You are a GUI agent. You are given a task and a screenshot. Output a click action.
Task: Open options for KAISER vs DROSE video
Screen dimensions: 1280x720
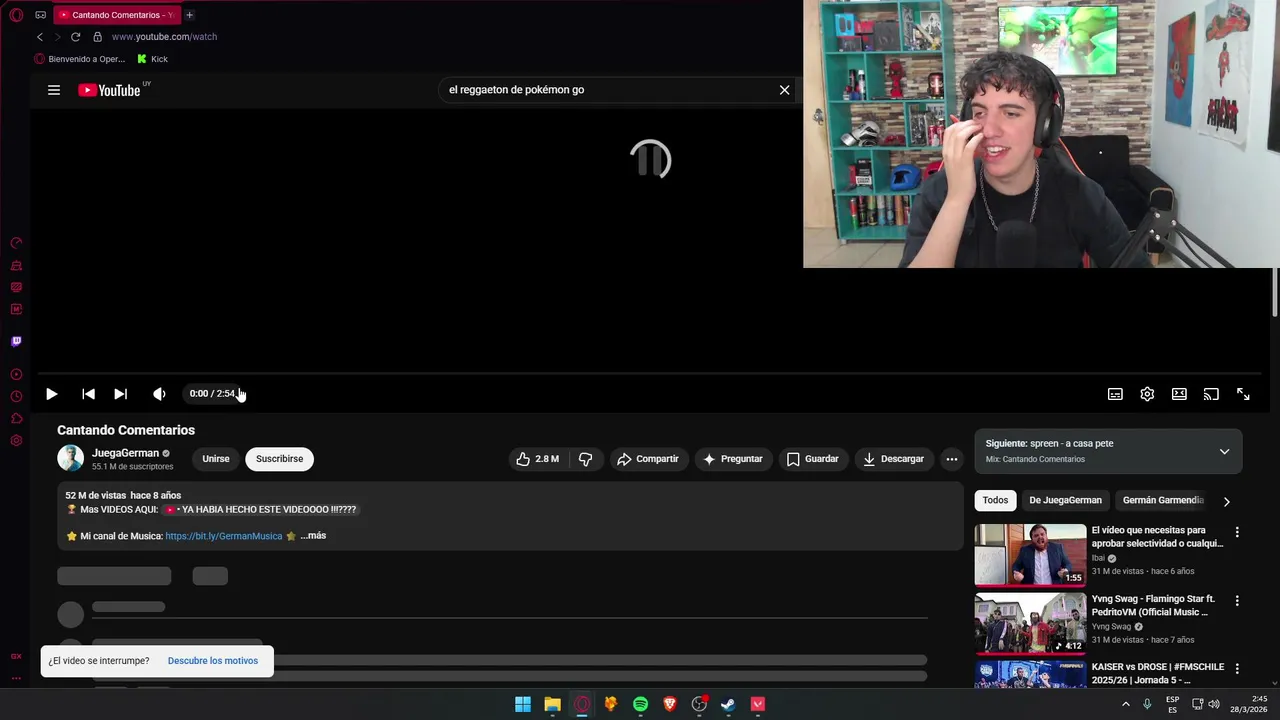click(x=1237, y=669)
